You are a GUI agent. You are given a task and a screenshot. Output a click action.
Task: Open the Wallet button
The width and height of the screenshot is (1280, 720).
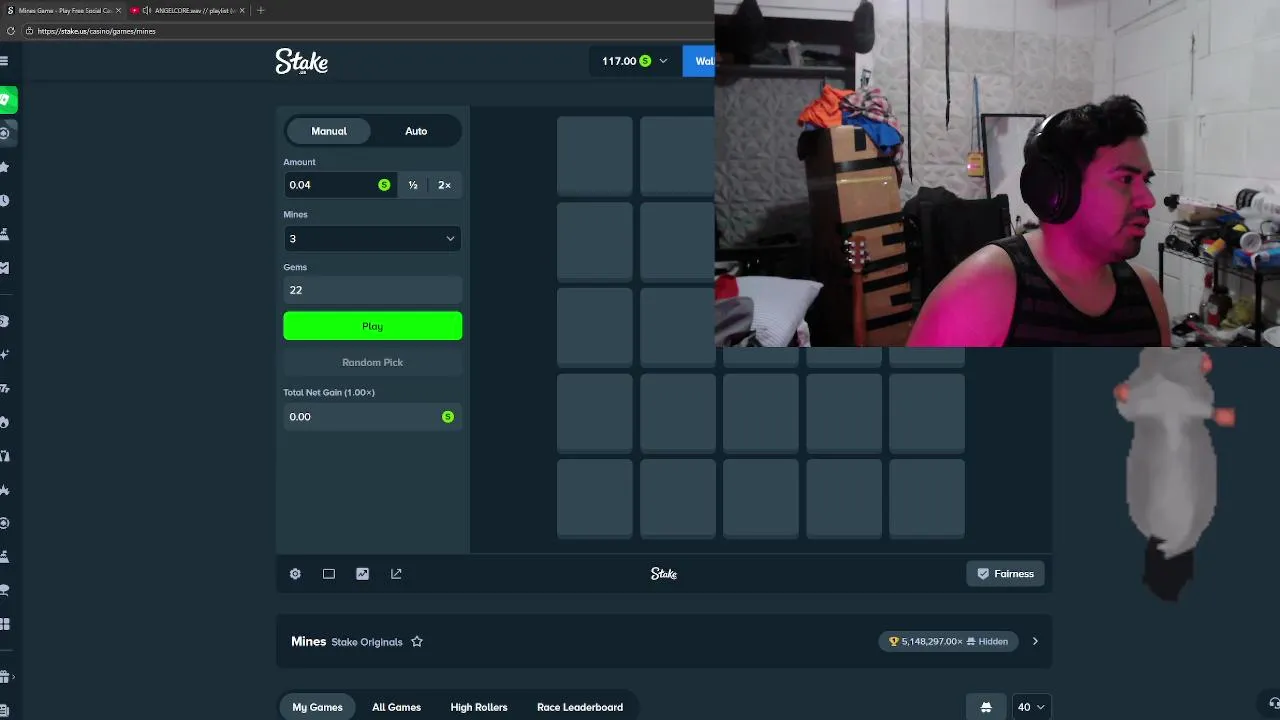coord(699,61)
